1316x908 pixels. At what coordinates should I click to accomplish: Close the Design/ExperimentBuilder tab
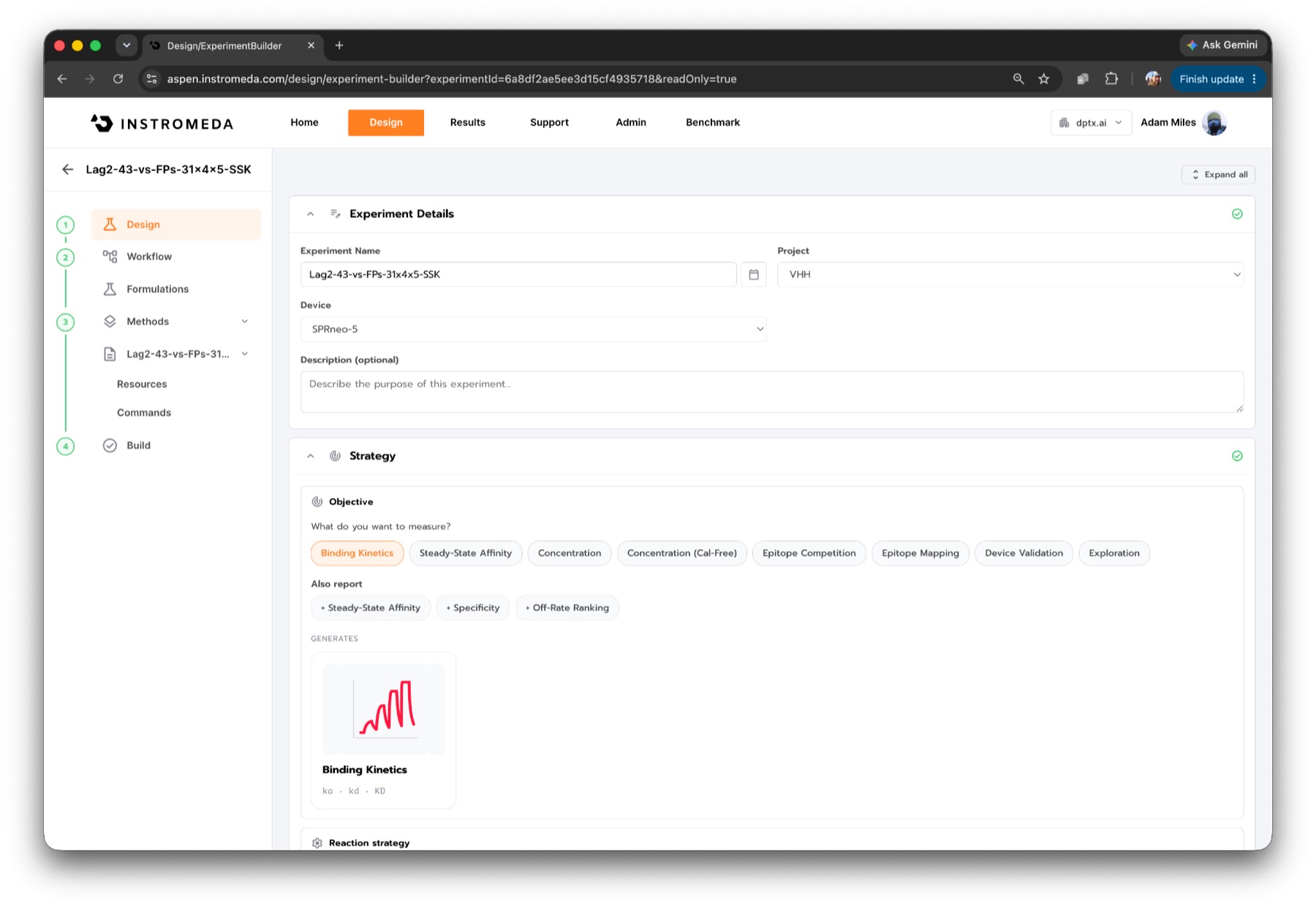(x=311, y=45)
